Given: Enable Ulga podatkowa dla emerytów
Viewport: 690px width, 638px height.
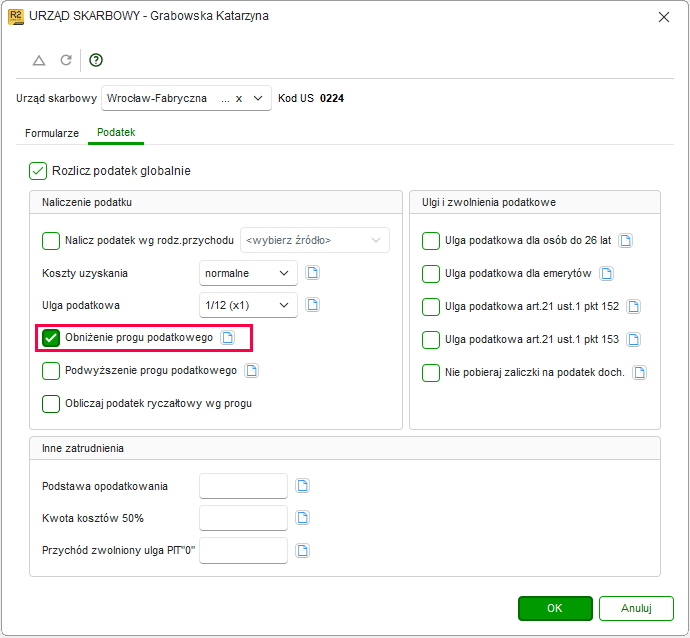Looking at the screenshot, I should click(431, 274).
